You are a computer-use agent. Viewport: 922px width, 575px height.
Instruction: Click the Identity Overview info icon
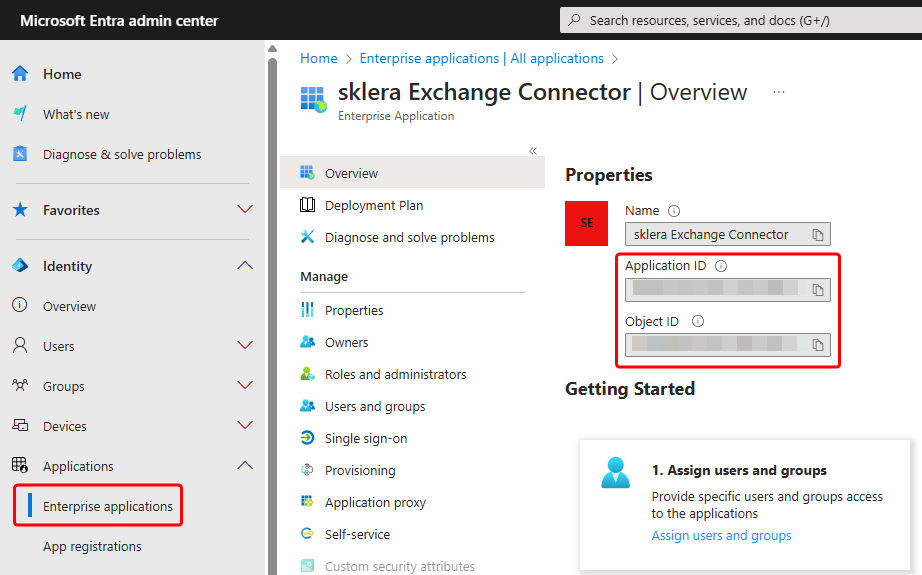[x=20, y=305]
